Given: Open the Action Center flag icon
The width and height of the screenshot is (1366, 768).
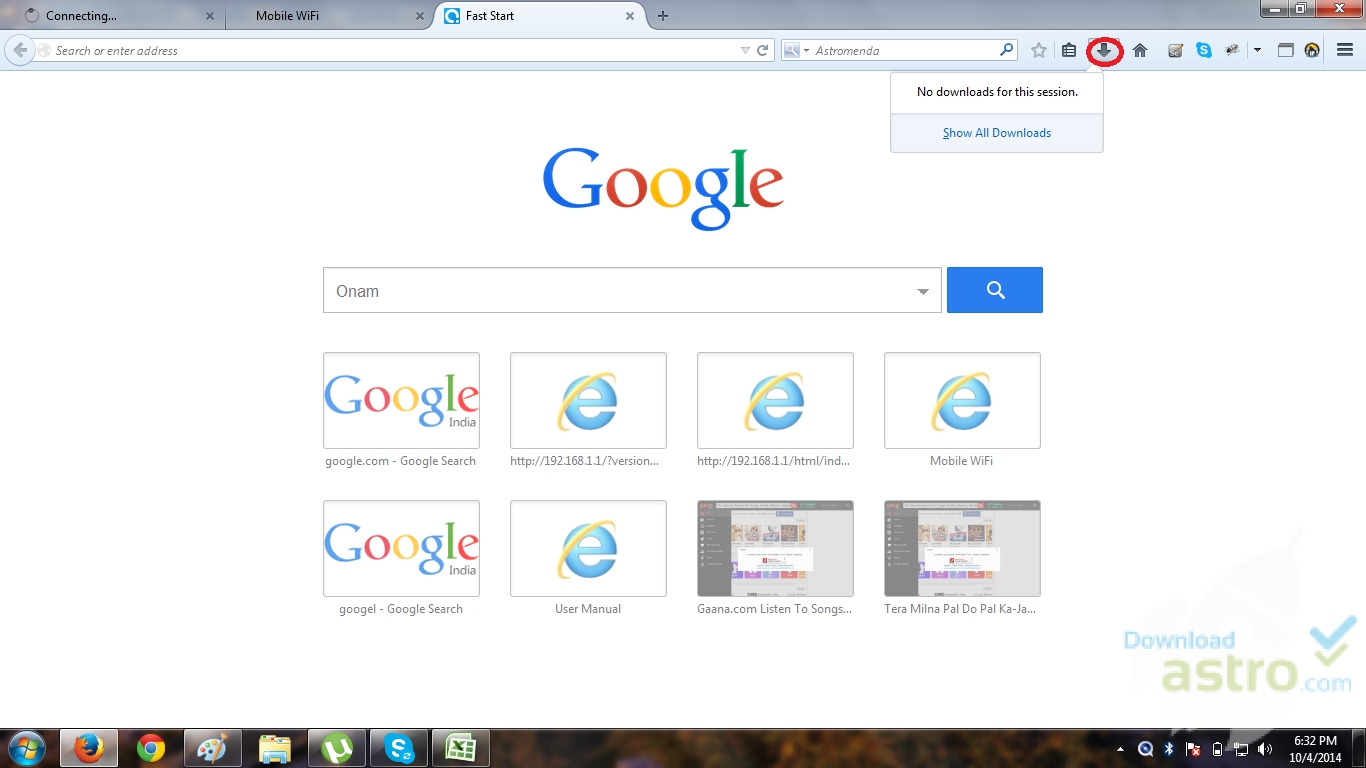Looking at the screenshot, I should (1193, 748).
